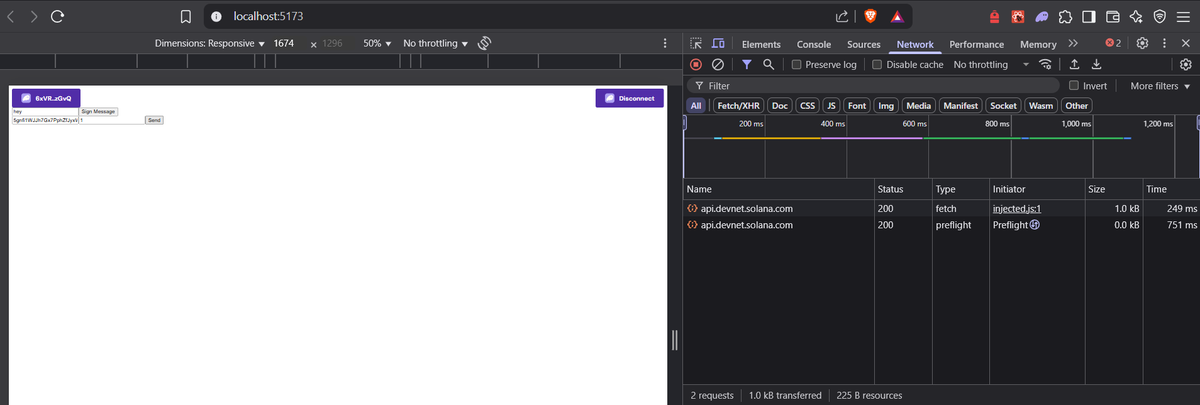Screen dimensions: 1200x405
Task: Open the Phantom ghost wallet extension
Action: [1042, 16]
